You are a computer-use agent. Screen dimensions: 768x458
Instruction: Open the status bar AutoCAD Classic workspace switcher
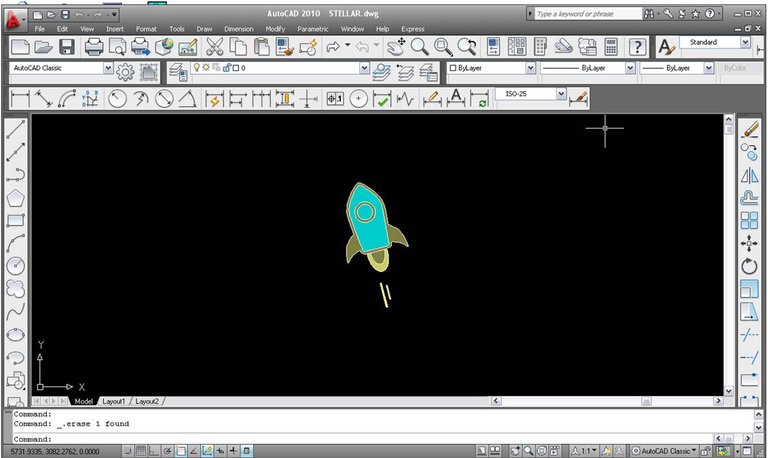[x=665, y=451]
